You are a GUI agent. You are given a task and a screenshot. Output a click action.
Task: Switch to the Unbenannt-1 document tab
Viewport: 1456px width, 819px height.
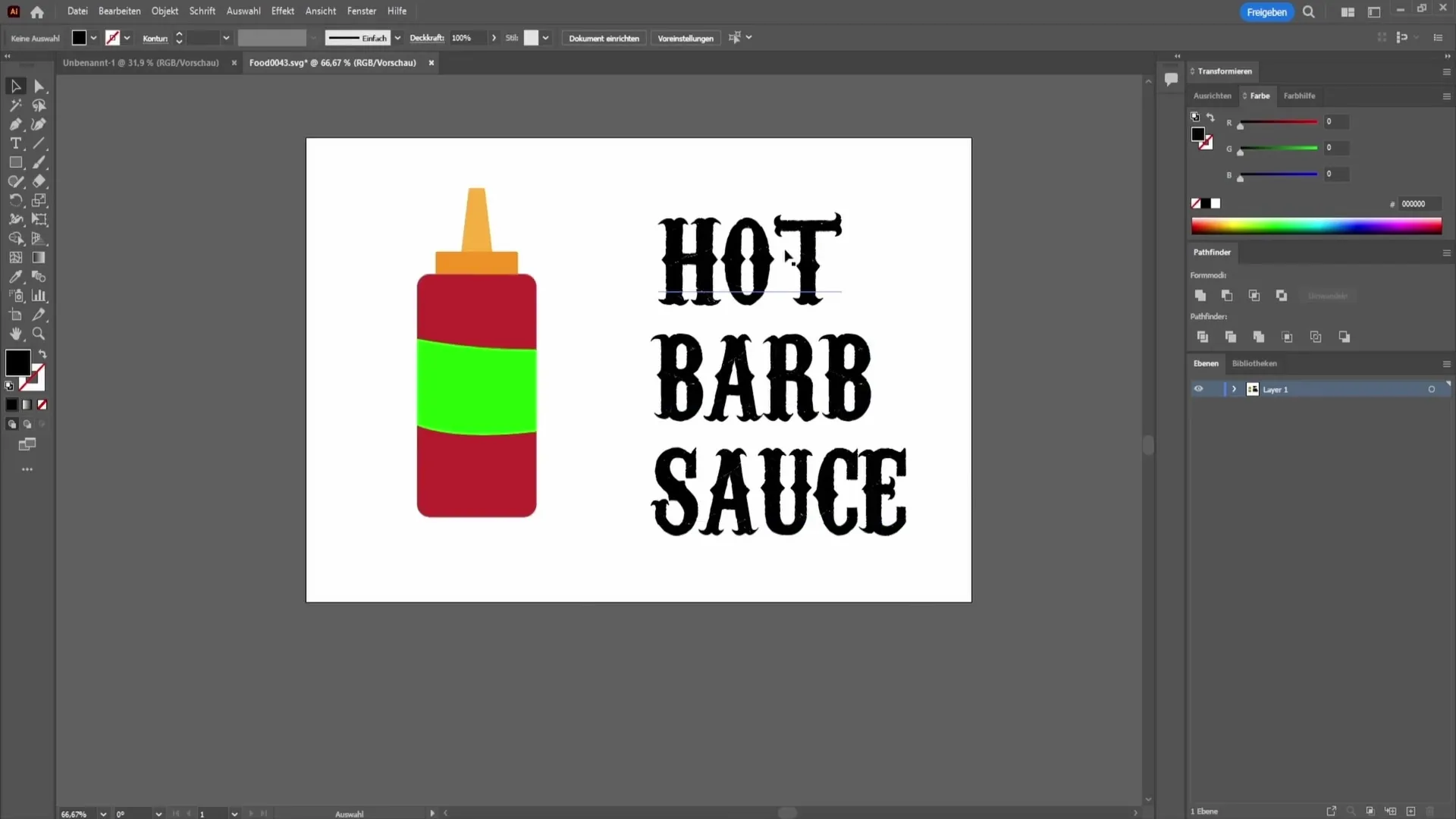141,63
